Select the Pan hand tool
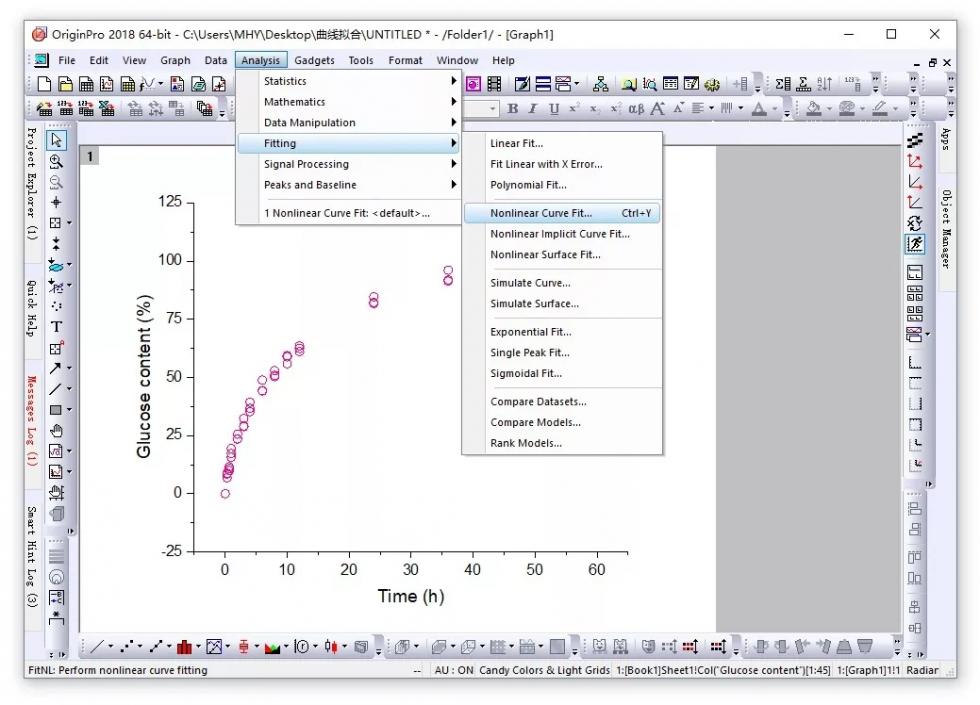The width and height of the screenshot is (980, 705). click(56, 431)
